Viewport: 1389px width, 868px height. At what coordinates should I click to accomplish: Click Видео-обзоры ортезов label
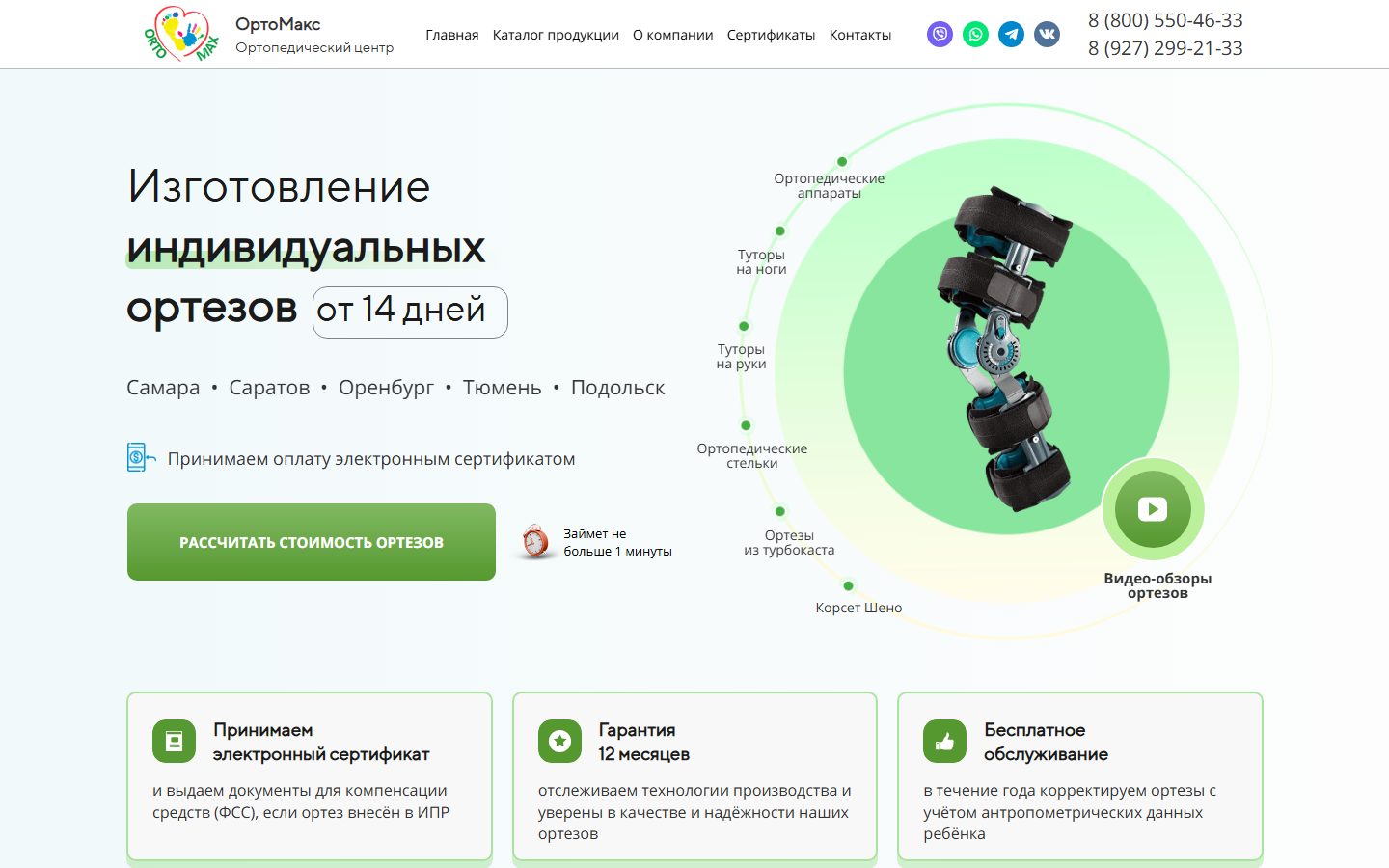(1157, 585)
